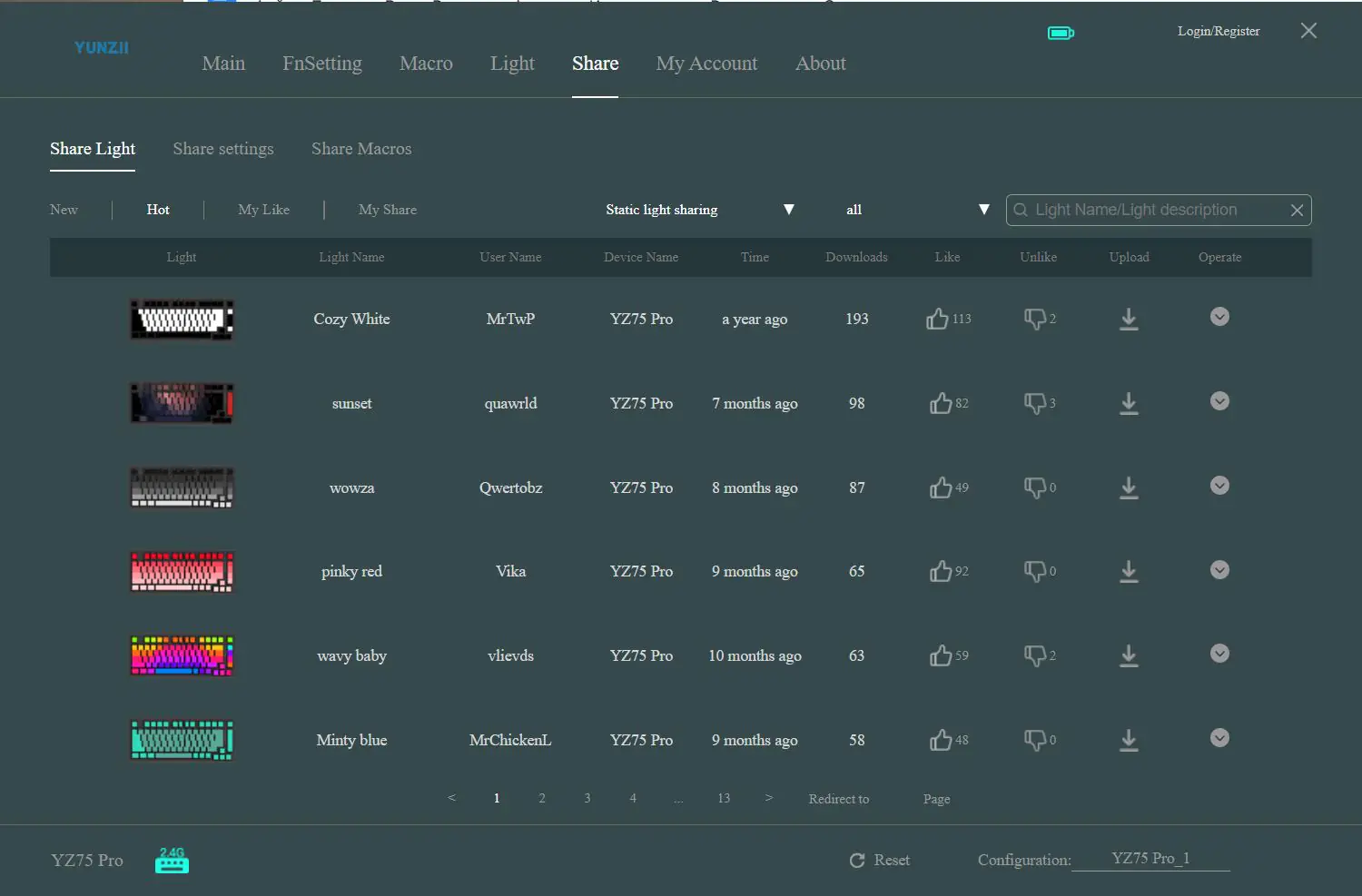Screen dimensions: 1362x896
Task: Open the Configuration YZ75 Pro_1 selector
Action: coord(1150,859)
